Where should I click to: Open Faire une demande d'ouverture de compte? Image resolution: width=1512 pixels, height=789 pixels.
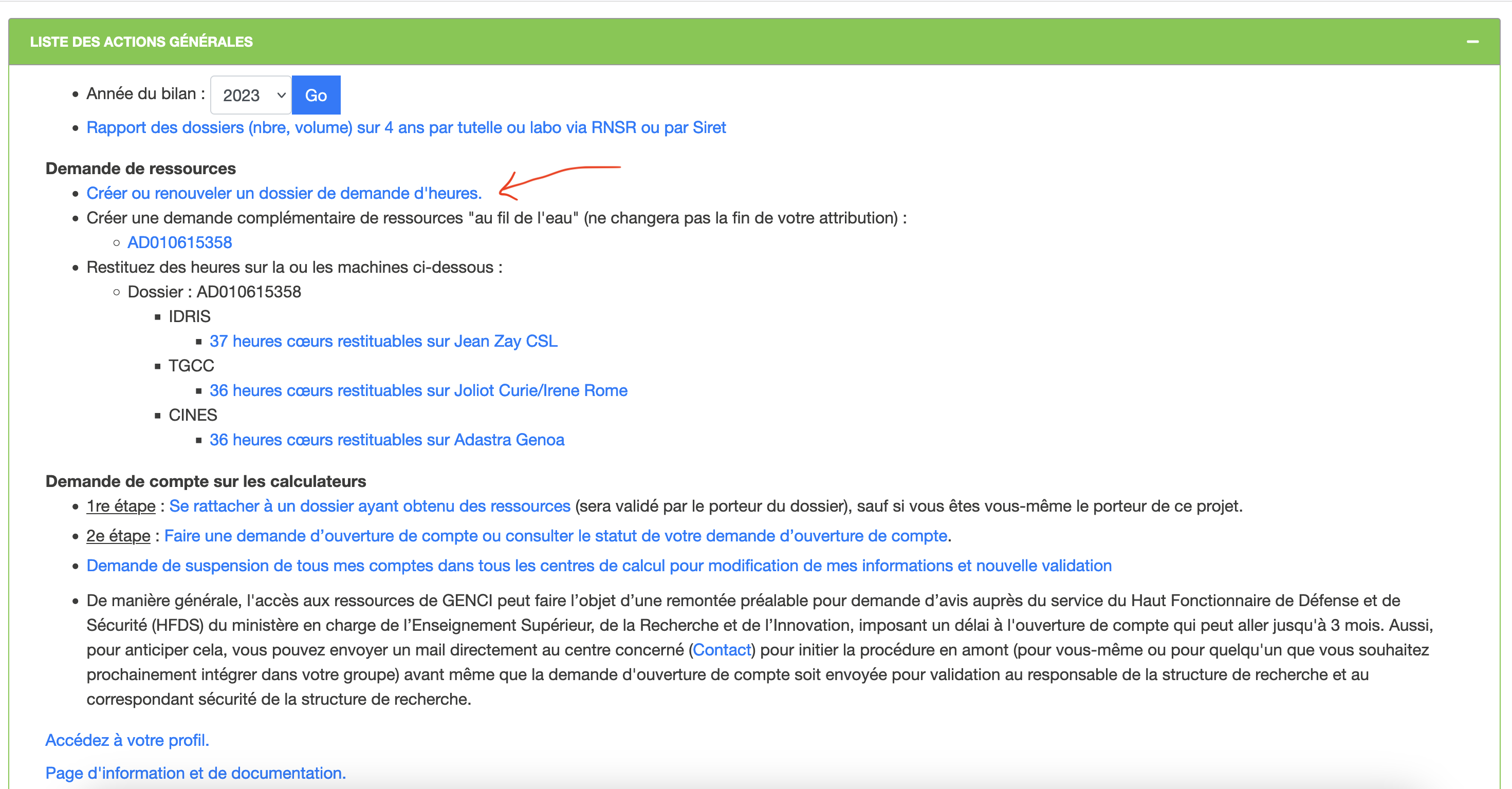coord(555,536)
